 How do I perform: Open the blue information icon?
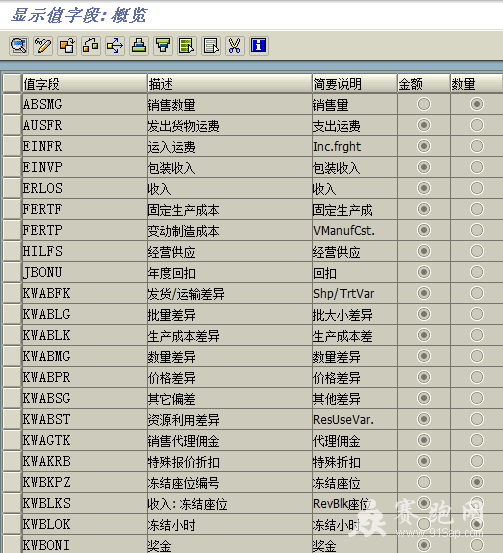259,45
